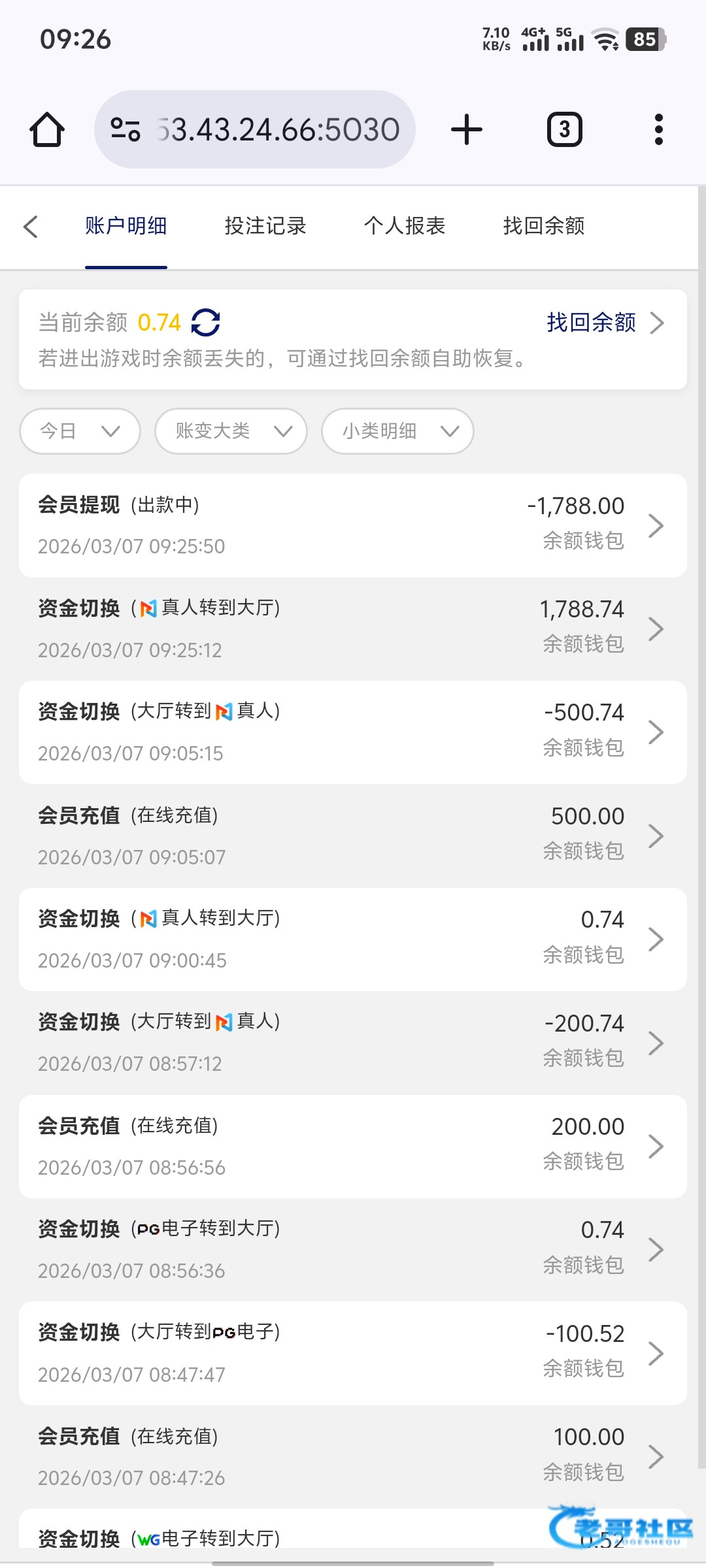Open the tab switcher showing 3 tabs
706x1568 pixels.
[x=564, y=129]
